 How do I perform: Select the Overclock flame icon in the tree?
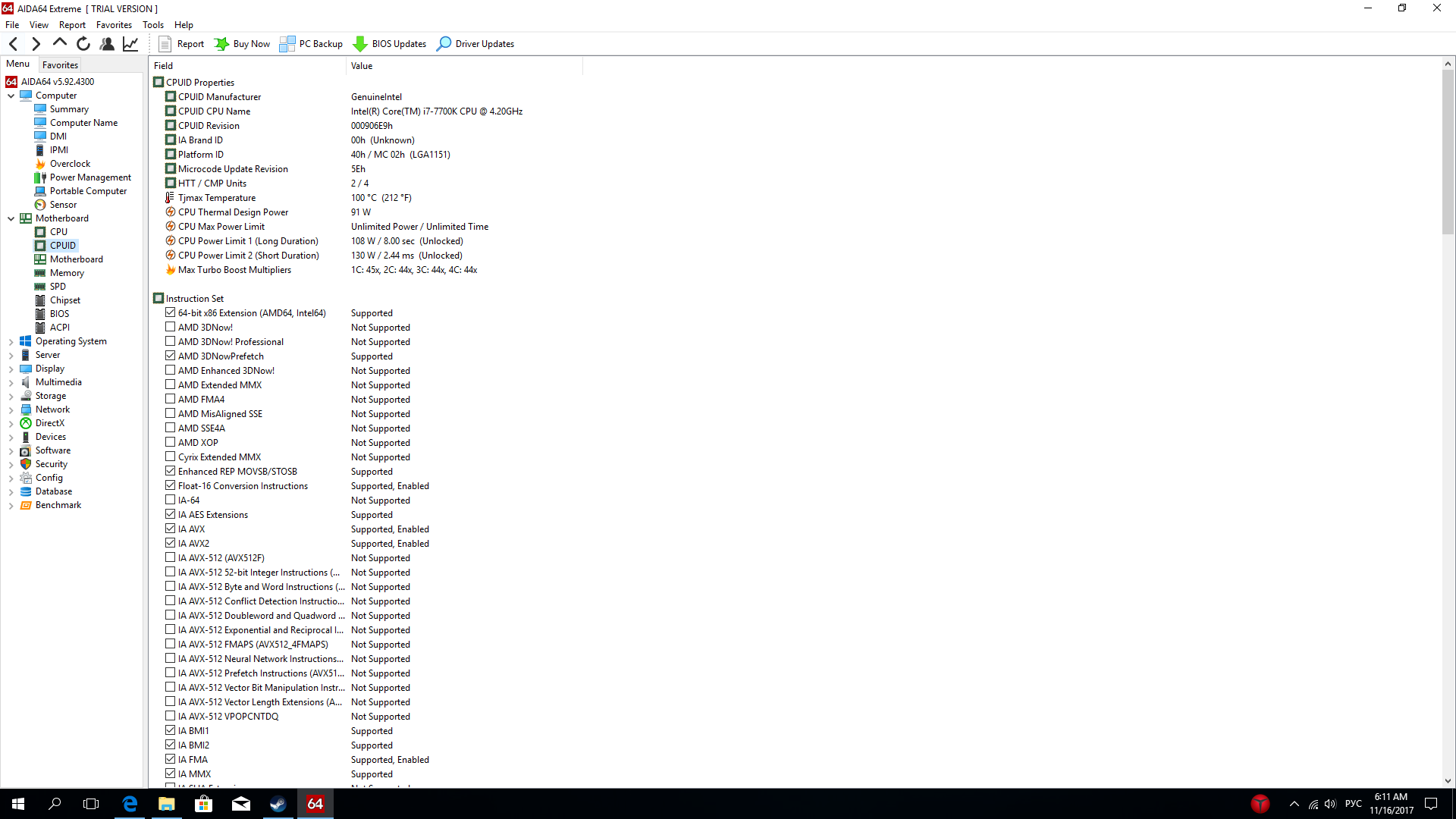coord(40,164)
